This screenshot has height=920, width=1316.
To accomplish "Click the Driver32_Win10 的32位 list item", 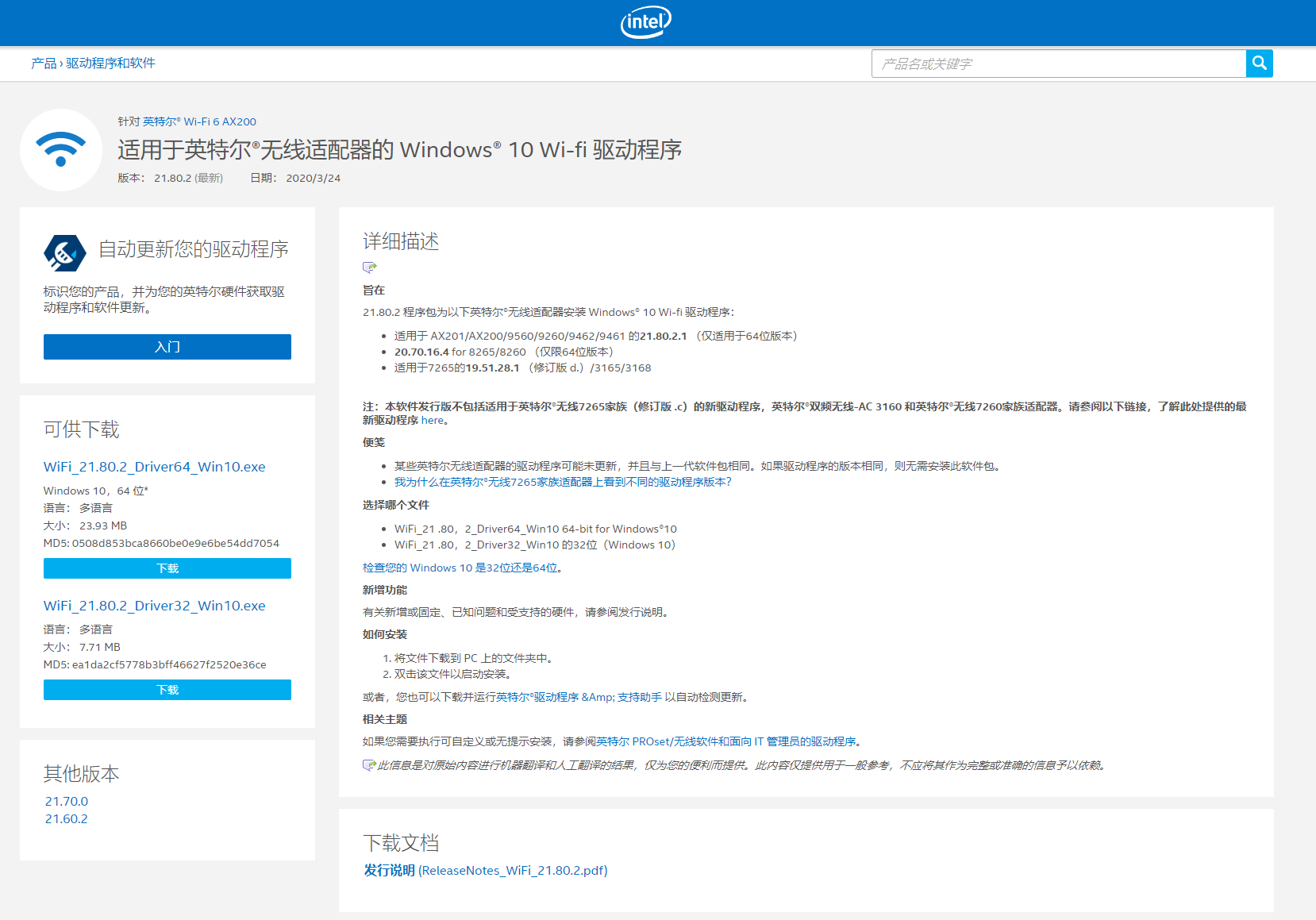I will [x=535, y=545].
